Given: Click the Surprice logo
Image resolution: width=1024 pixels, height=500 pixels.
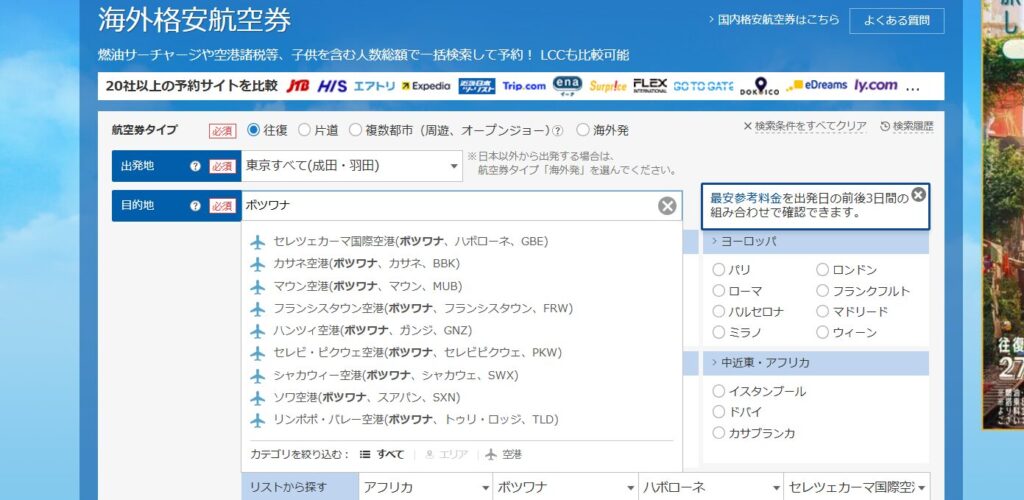Looking at the screenshot, I should click(607, 86).
